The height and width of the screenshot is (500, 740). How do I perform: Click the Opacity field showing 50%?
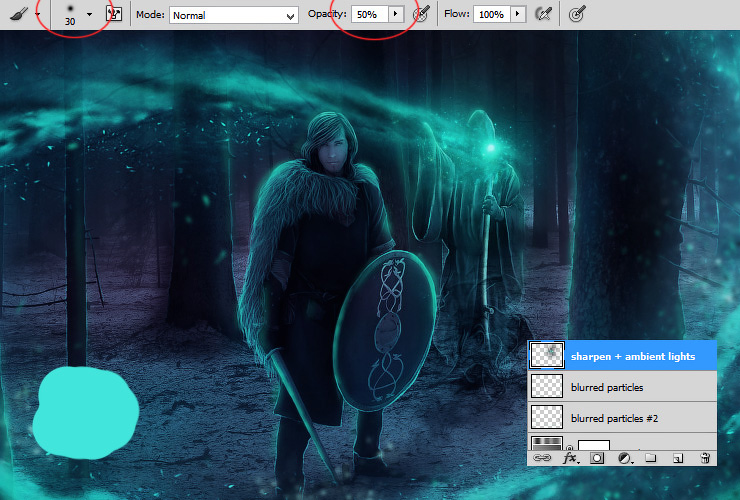click(x=370, y=15)
